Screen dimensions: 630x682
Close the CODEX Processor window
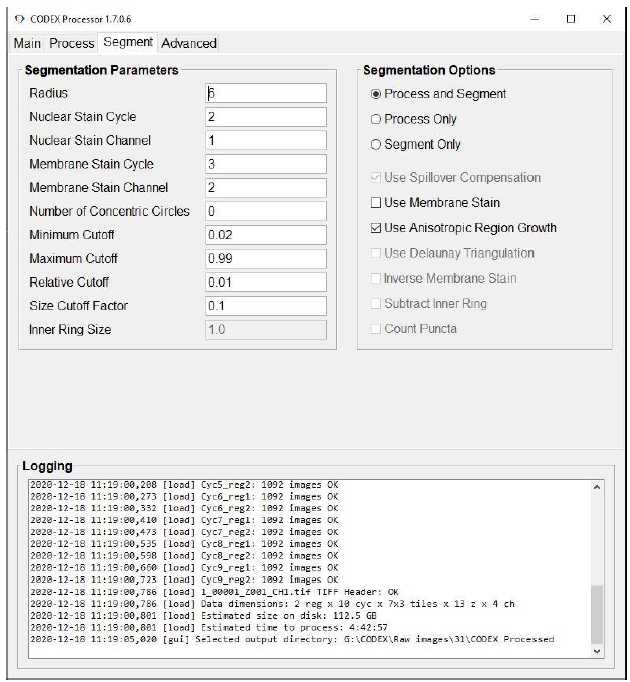(607, 19)
